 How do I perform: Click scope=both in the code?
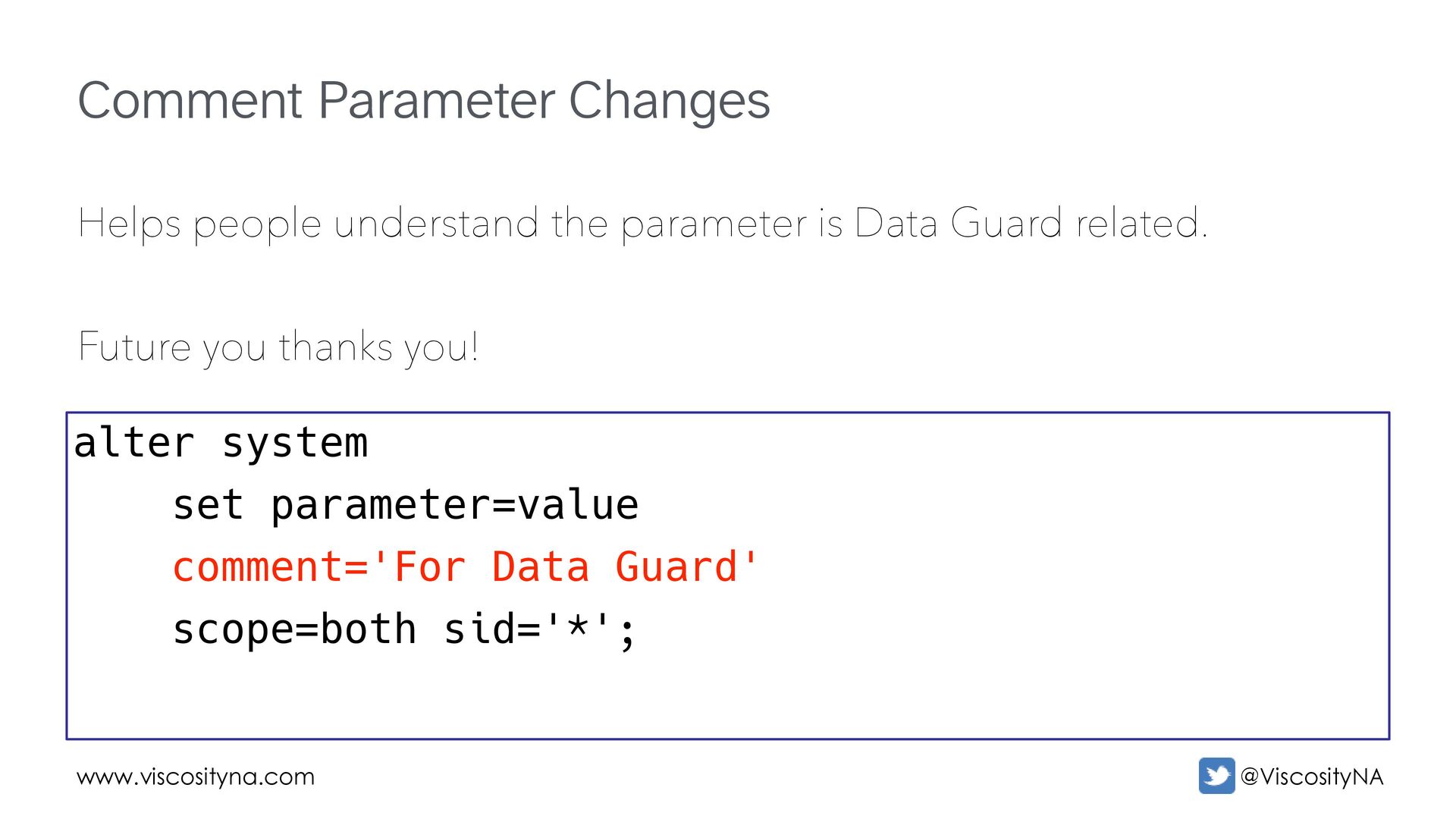294,629
